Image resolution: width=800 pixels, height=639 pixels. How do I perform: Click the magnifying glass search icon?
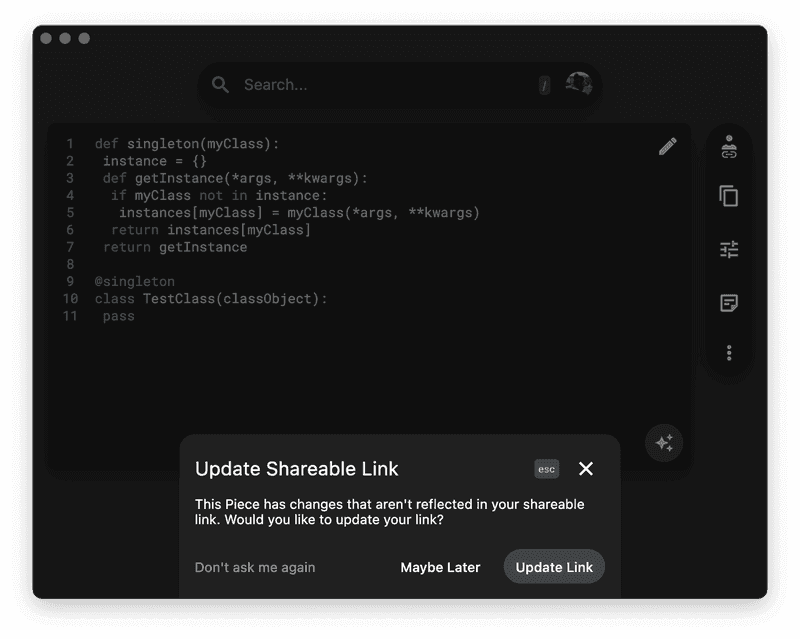(221, 85)
